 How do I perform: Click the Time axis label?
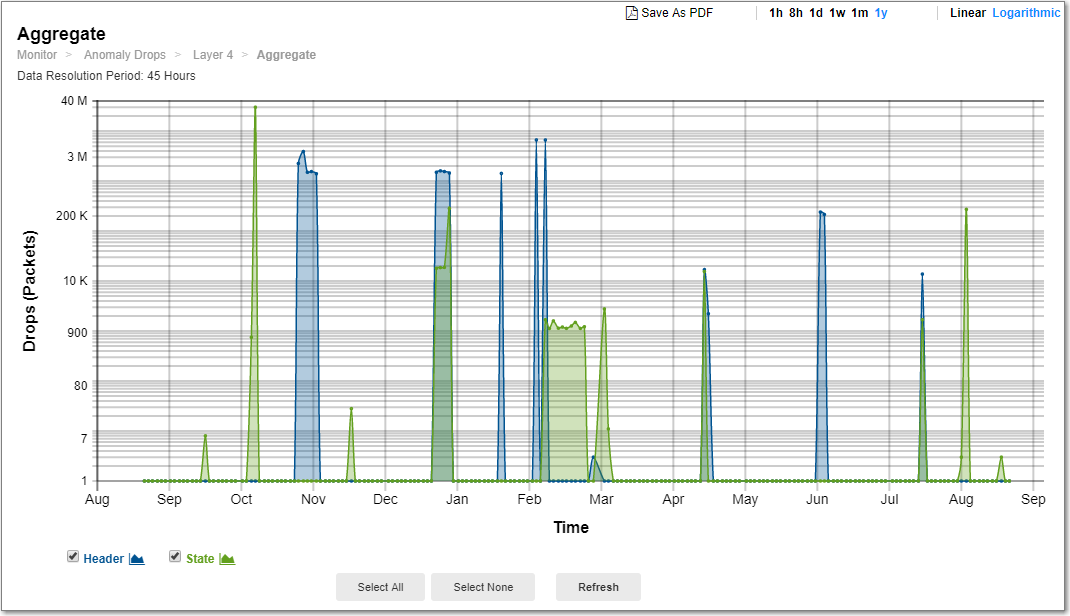(571, 527)
